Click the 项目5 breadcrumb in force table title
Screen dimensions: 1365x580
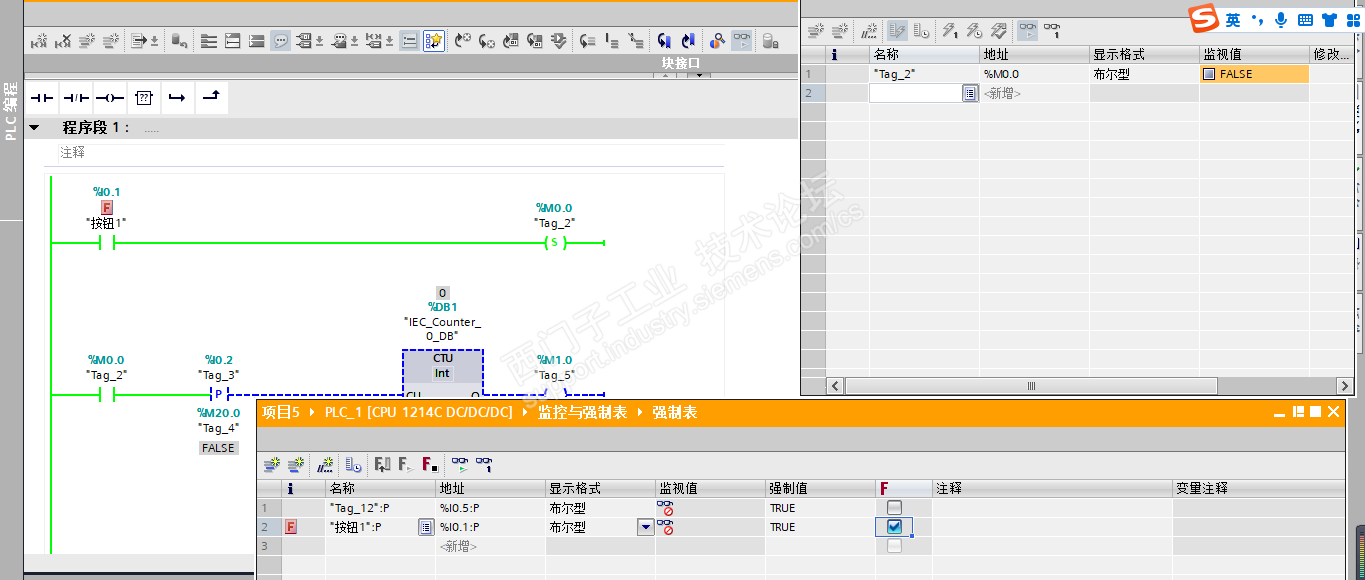pos(282,412)
